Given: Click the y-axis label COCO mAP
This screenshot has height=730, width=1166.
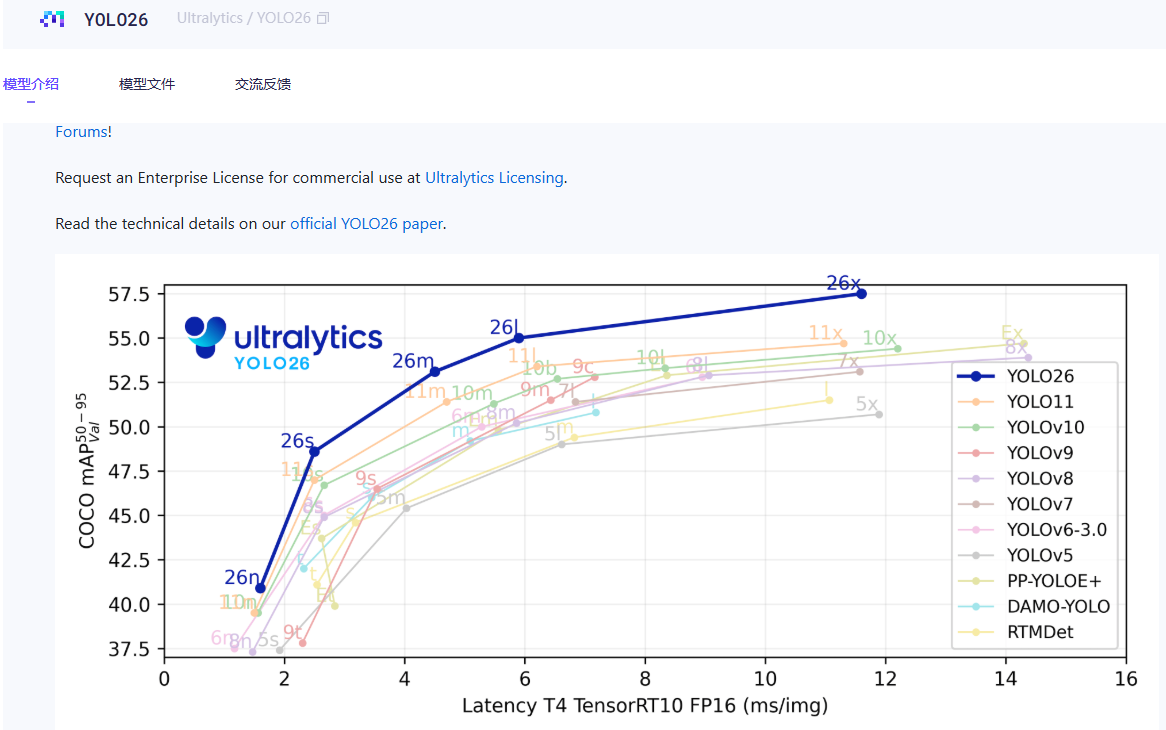Looking at the screenshot, I should (x=87, y=471).
